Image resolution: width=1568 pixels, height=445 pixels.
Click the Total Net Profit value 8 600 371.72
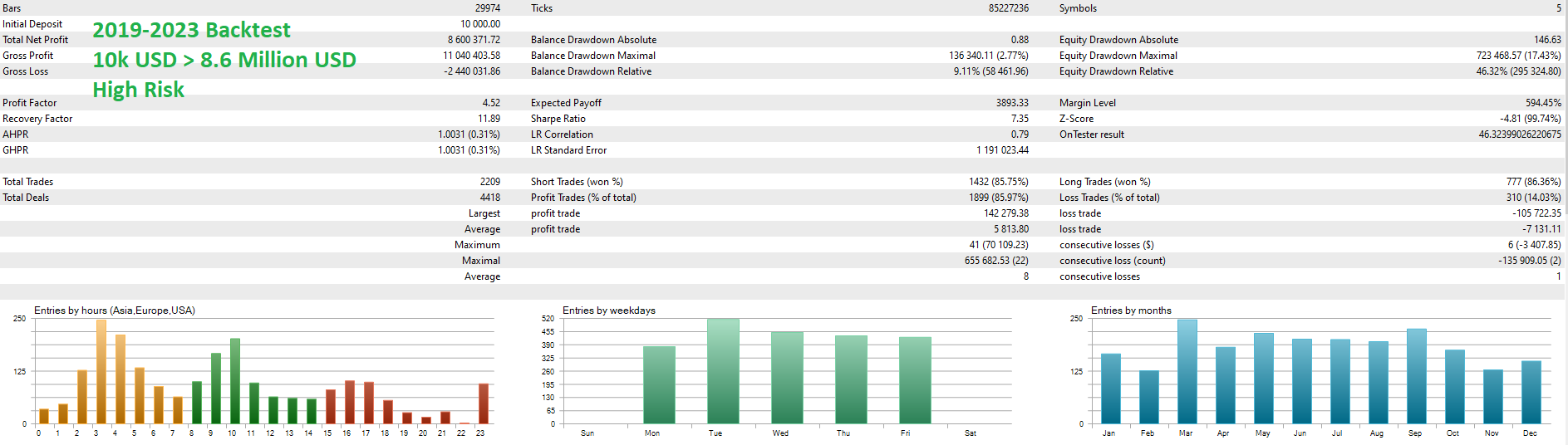click(x=474, y=40)
